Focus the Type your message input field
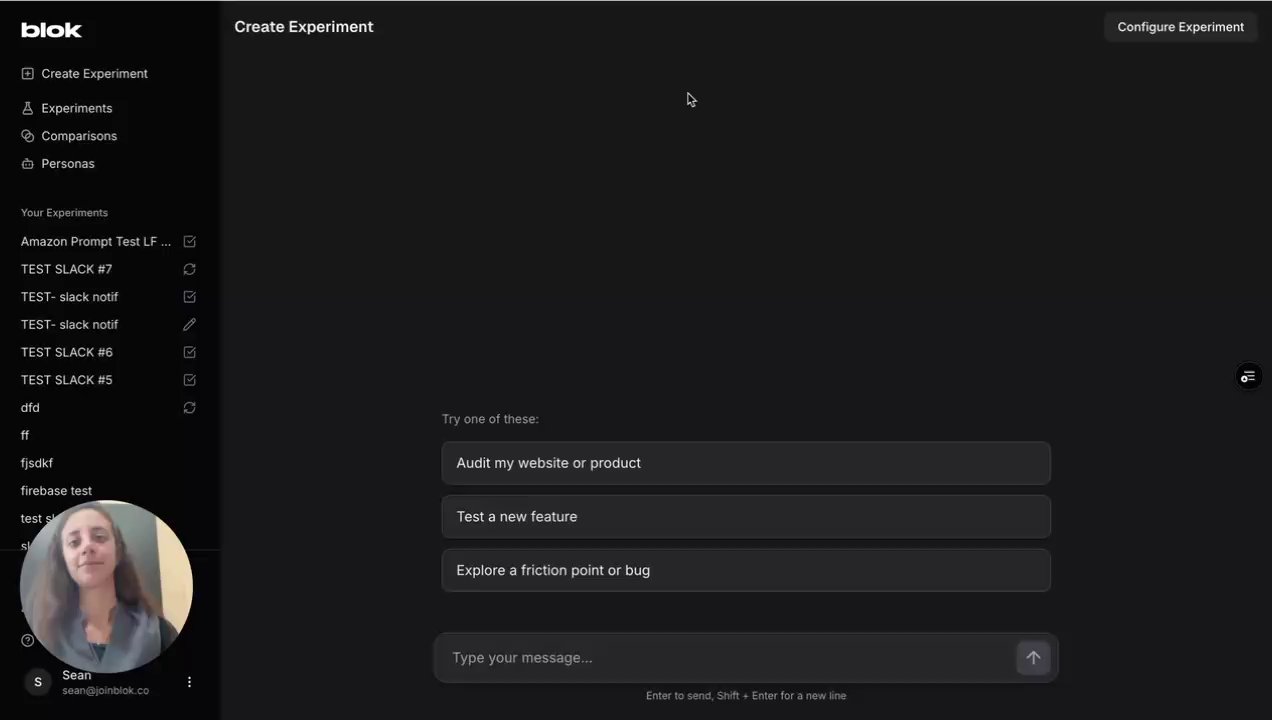The height and width of the screenshot is (720, 1272). [x=725, y=658]
